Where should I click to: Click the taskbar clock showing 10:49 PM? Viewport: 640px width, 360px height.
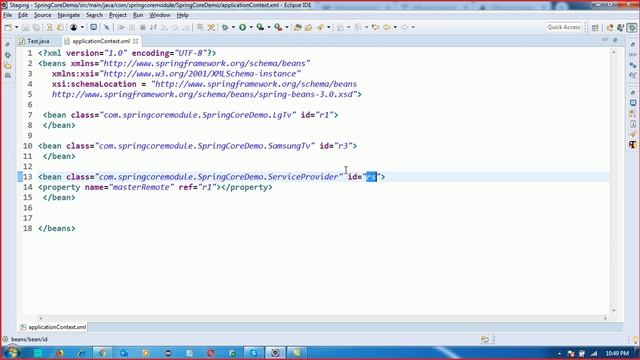(x=617, y=353)
